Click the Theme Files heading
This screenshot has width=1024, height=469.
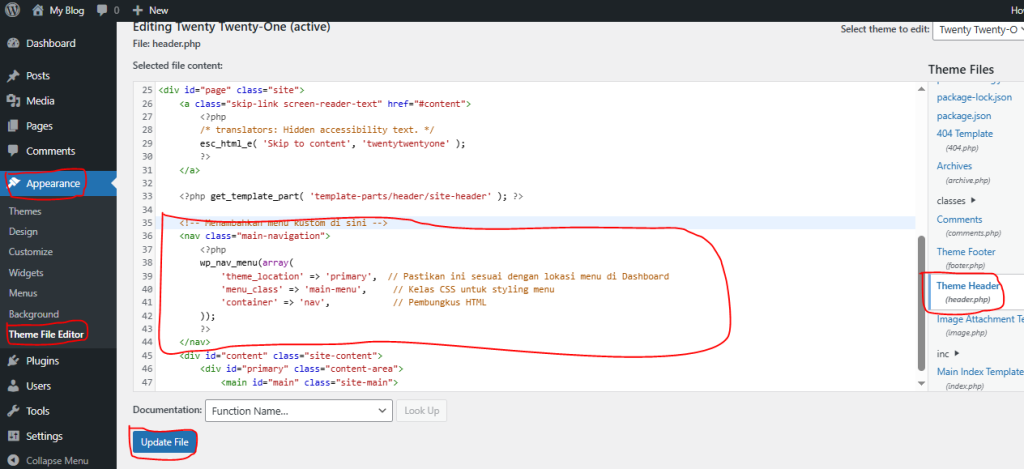click(x=961, y=69)
